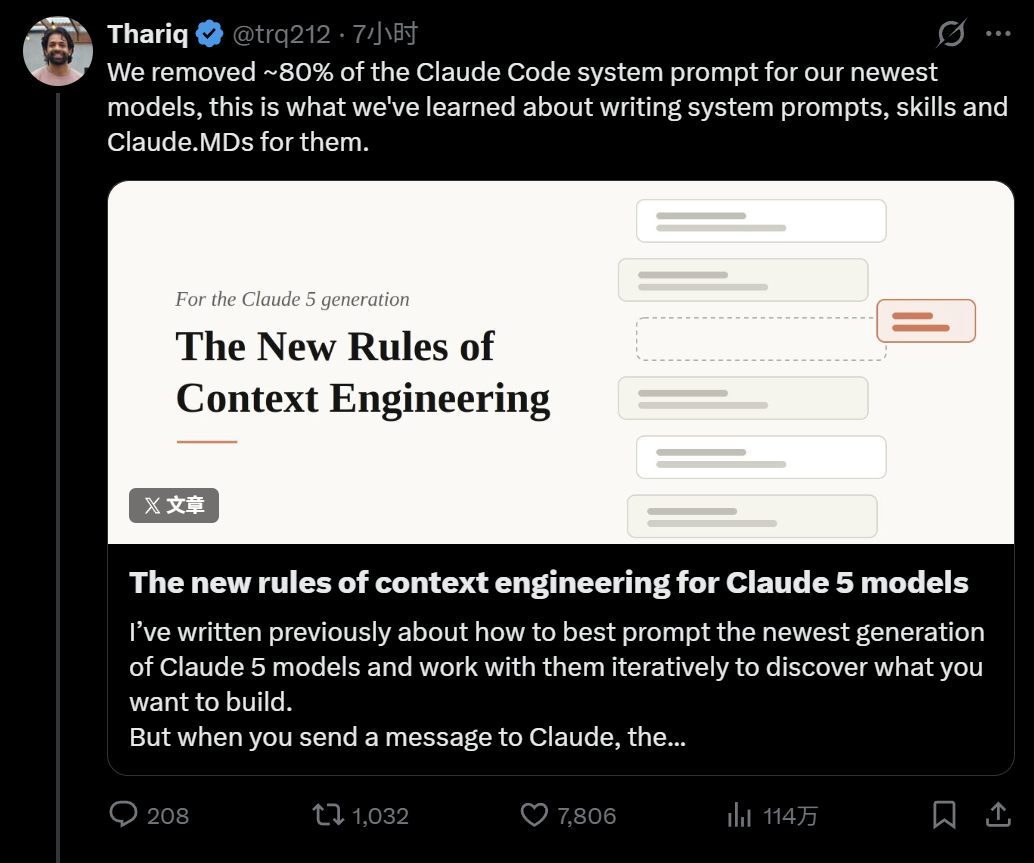
Task: View post analytics bar-chart icon
Action: 739,816
